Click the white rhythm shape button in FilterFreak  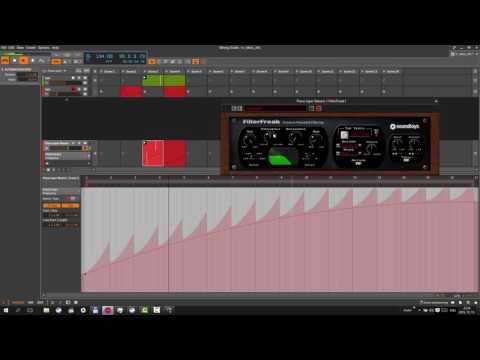coord(344,134)
